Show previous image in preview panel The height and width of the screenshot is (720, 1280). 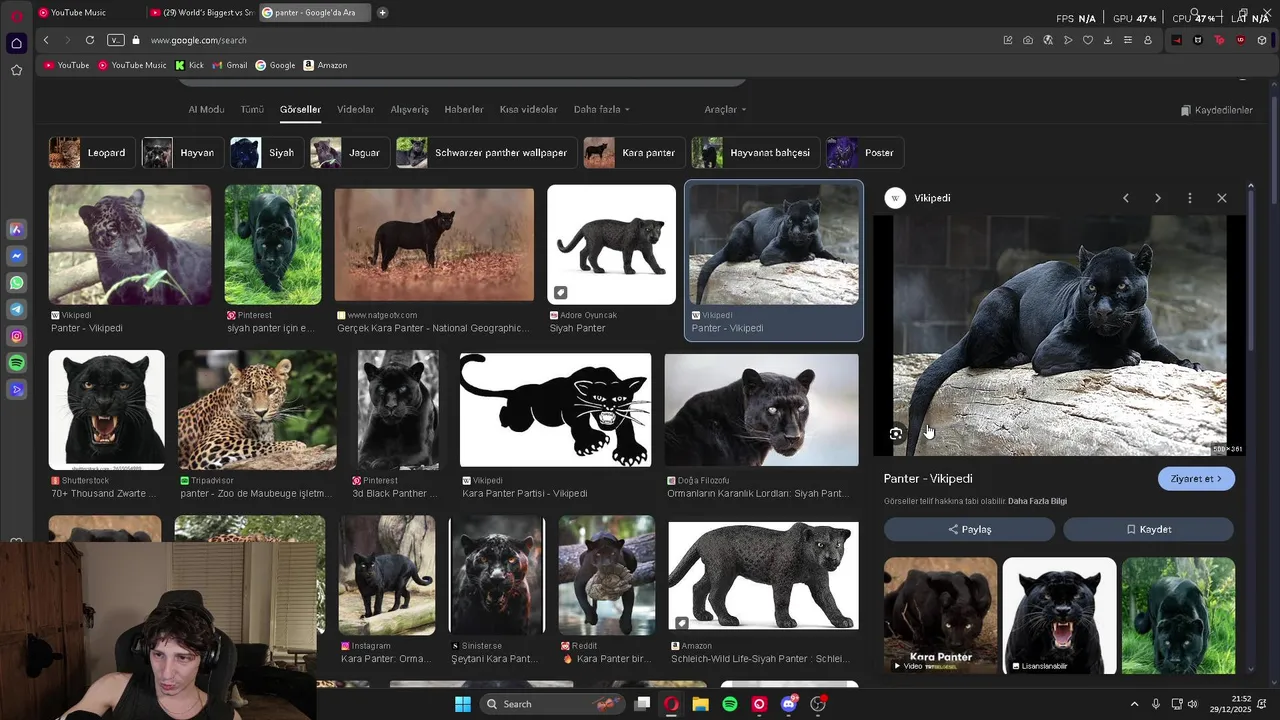pos(1126,198)
